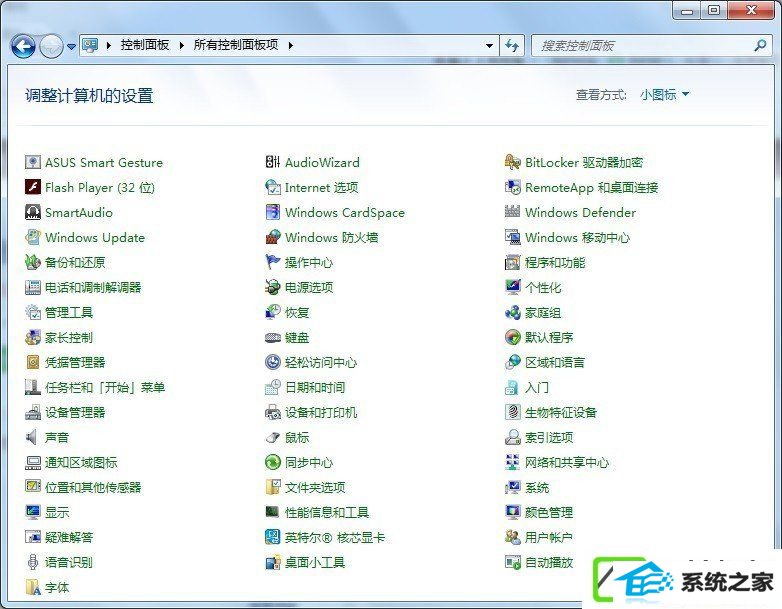Click the Forward navigation button
The height and width of the screenshot is (609, 782).
pyautogui.click(x=51, y=46)
